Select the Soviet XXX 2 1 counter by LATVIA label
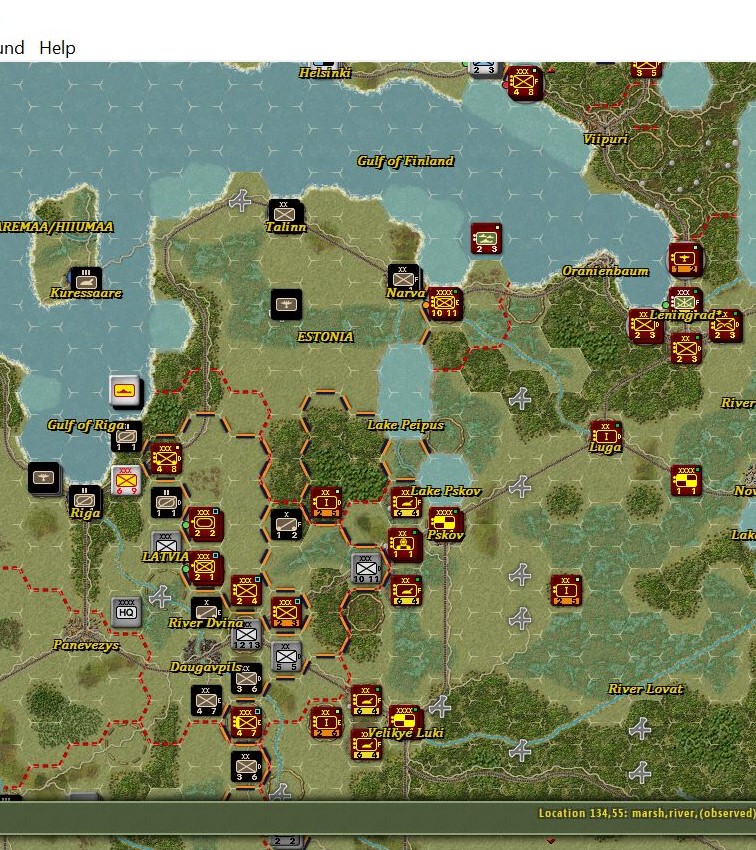Image resolution: width=756 pixels, height=850 pixels. (204, 567)
